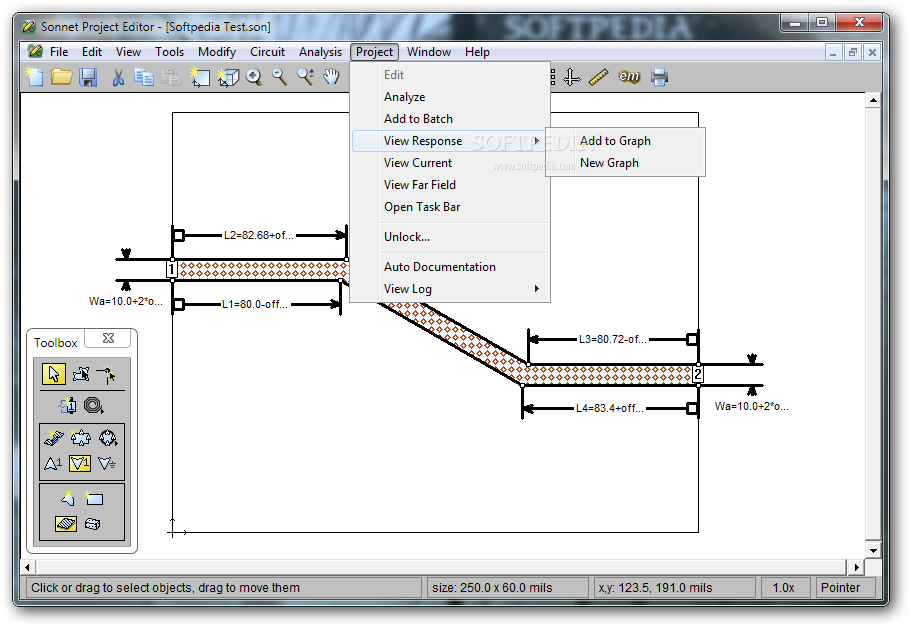Click the L3=80.72-of... dimension label
The image size is (910, 627).
612,339
